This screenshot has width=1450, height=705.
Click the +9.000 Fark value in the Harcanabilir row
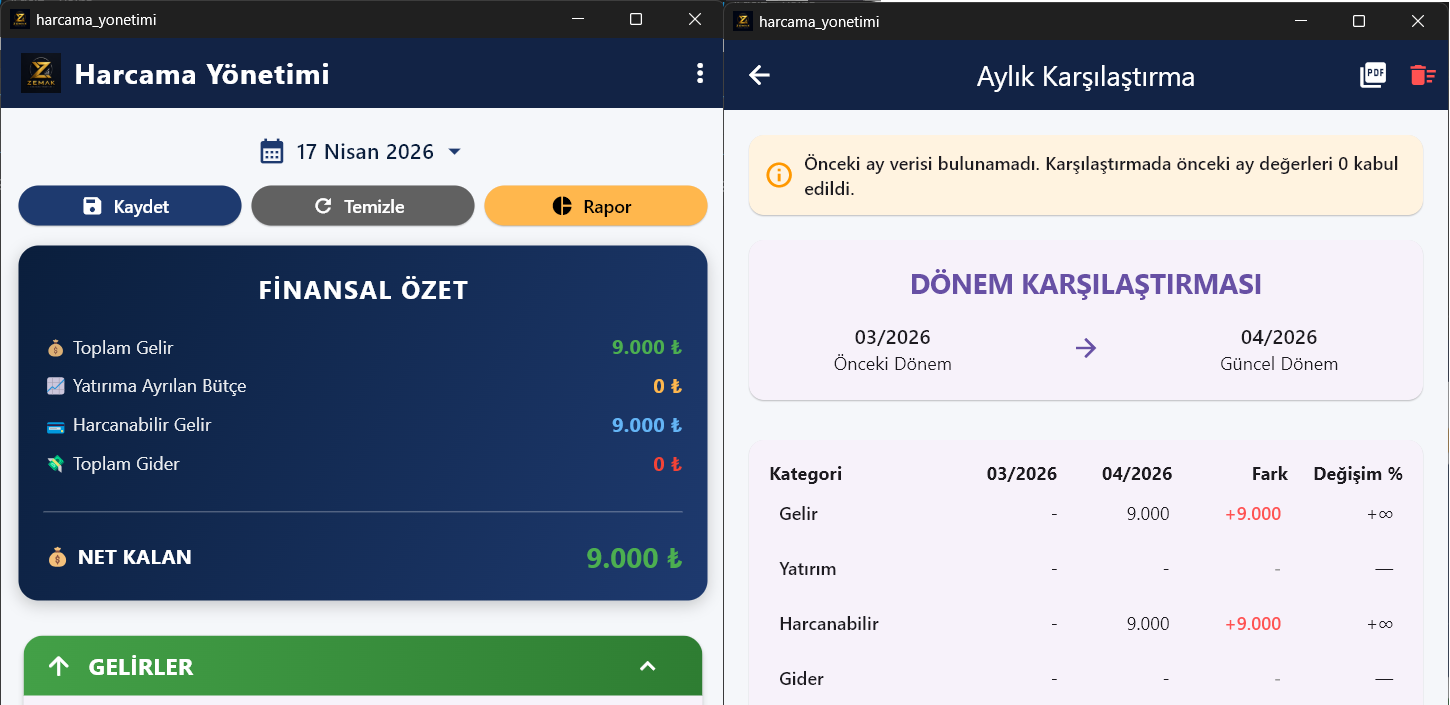coord(1253,624)
